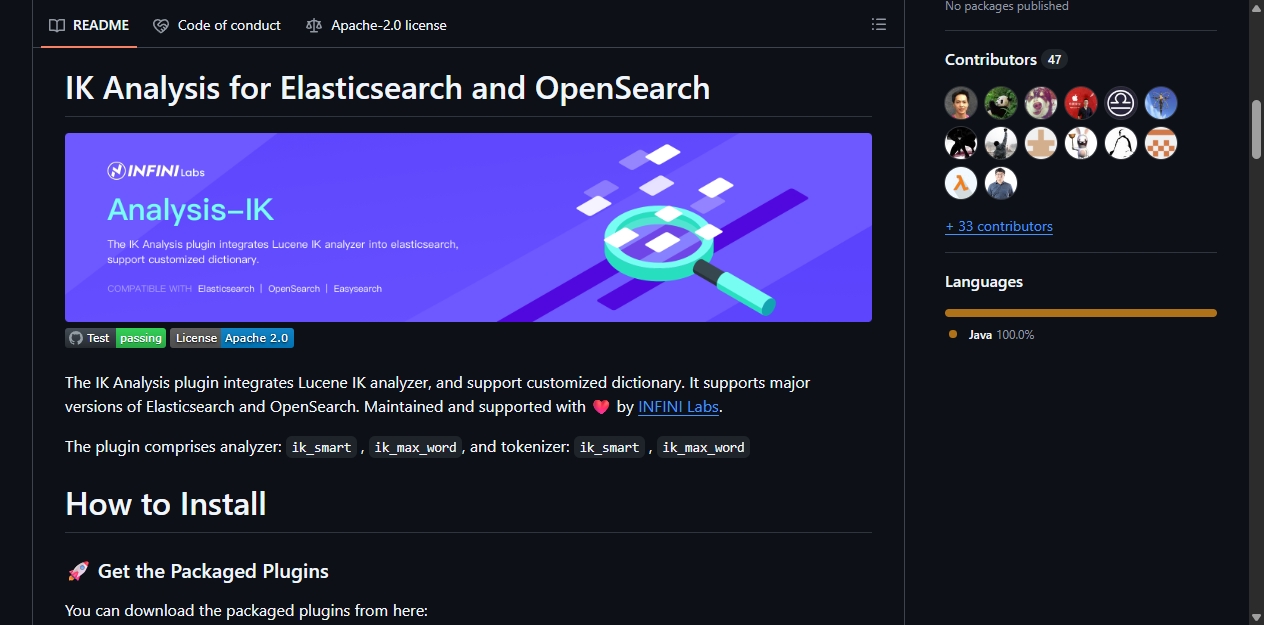Screen dimensions: 1264x625
Task: Open the tan cross identicon contributor
Action: click(1041, 143)
